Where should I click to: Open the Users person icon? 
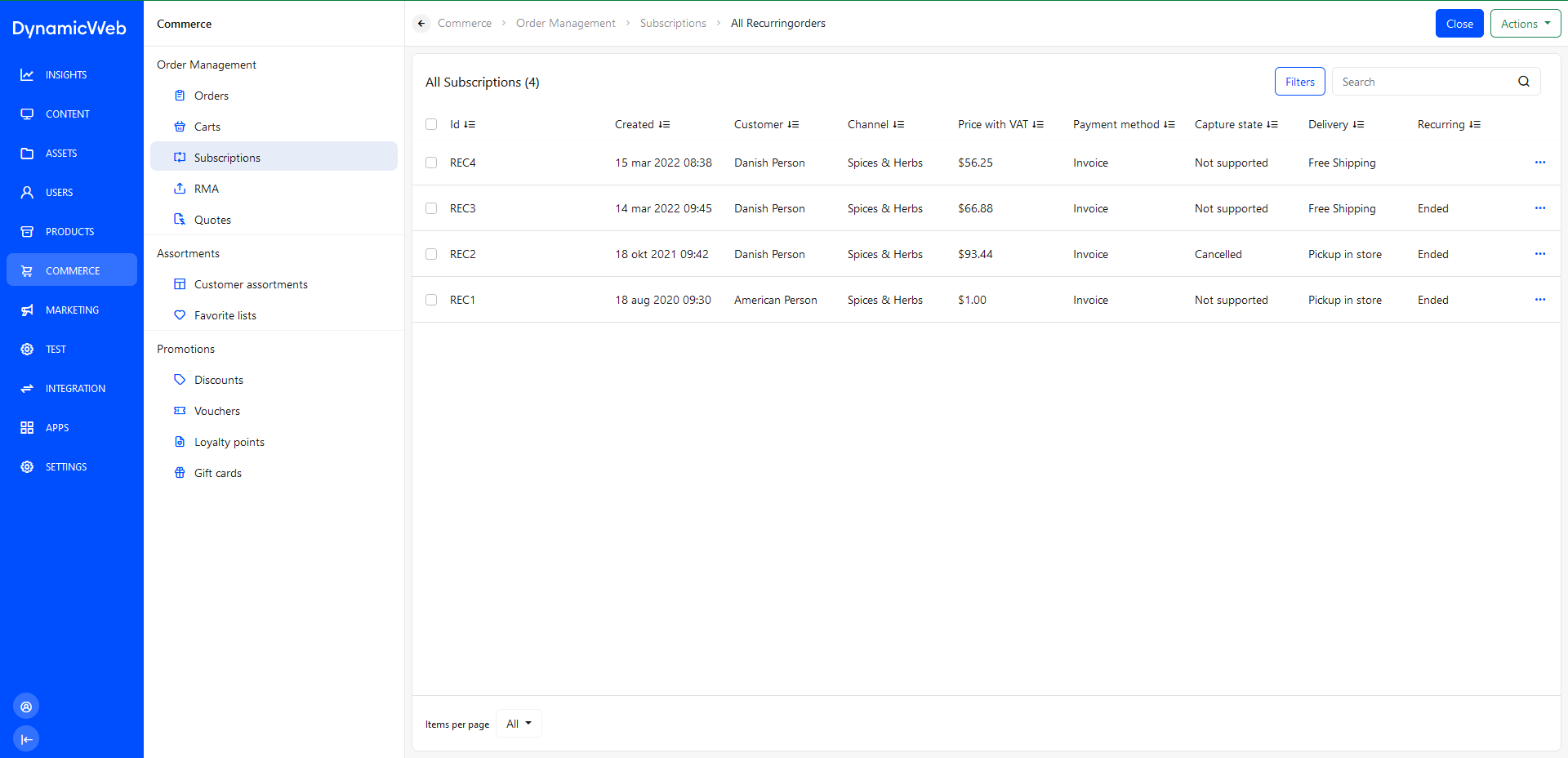click(27, 192)
